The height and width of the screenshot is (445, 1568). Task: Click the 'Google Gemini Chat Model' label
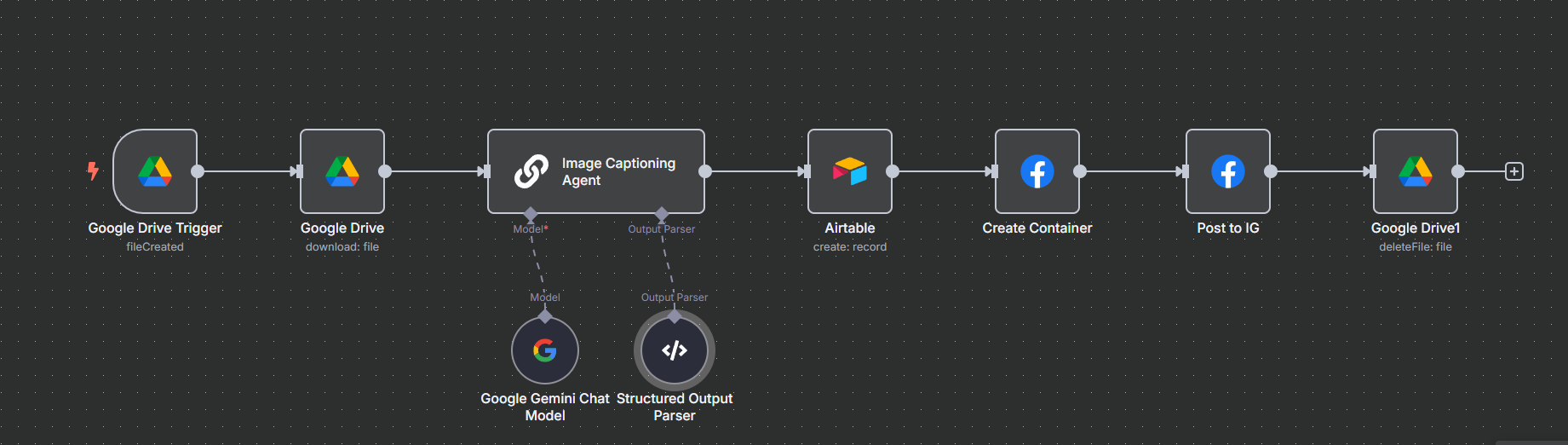click(x=545, y=407)
